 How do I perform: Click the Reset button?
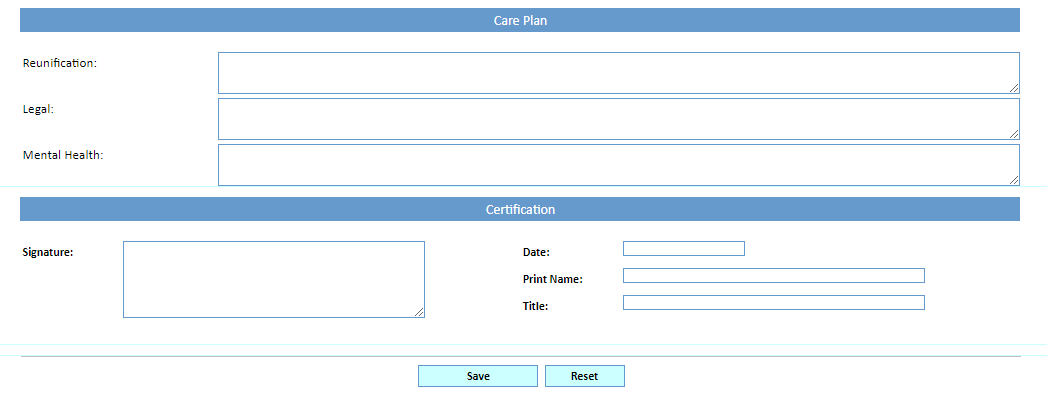tap(584, 376)
